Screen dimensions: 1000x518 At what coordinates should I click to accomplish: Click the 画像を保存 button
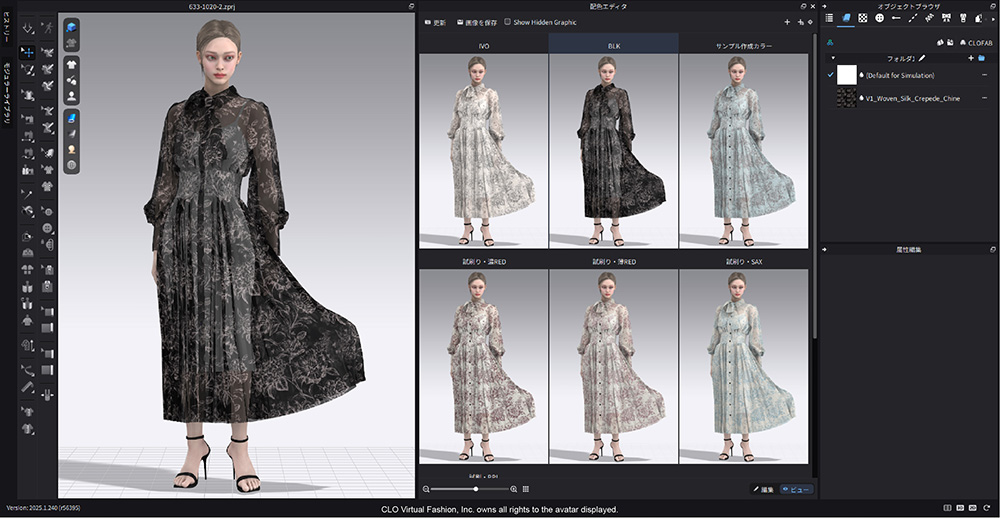point(476,22)
